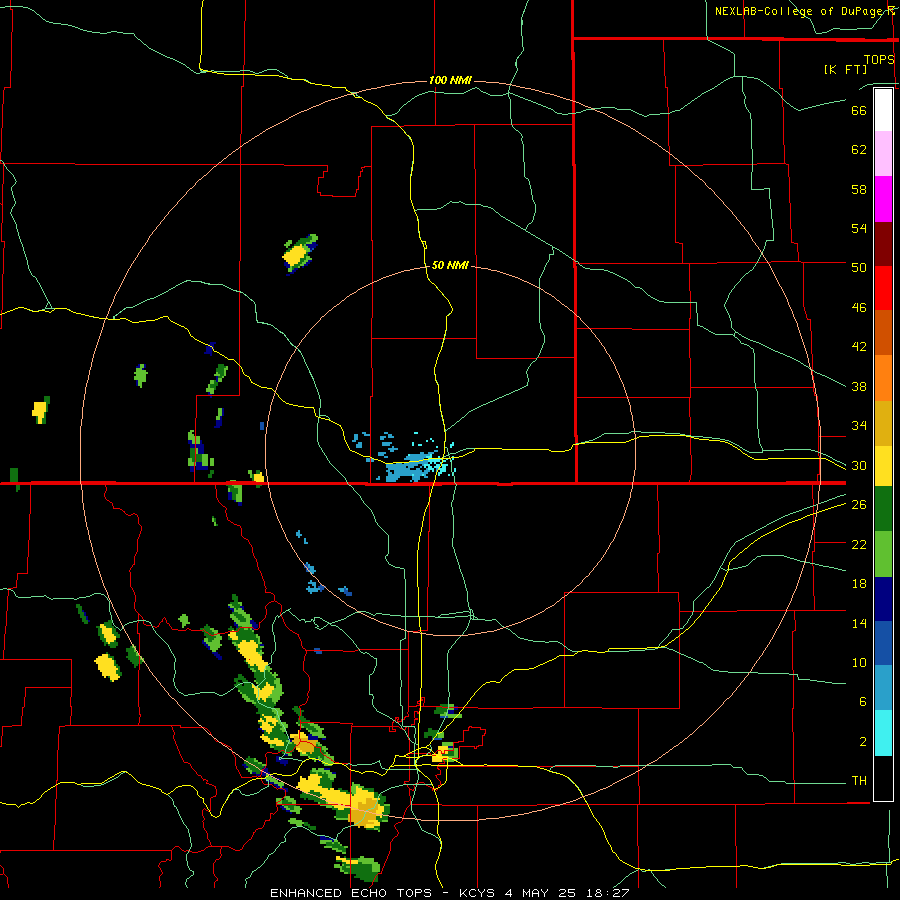Click the '34' legend value
The width and height of the screenshot is (900, 900).
click(859, 426)
